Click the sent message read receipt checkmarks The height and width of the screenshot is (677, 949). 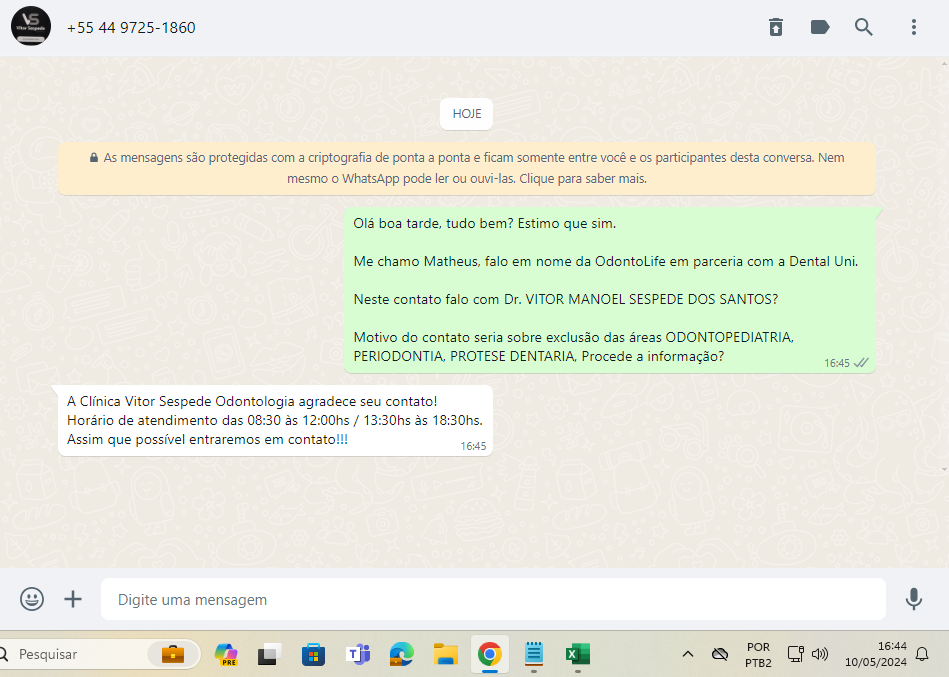[861, 363]
